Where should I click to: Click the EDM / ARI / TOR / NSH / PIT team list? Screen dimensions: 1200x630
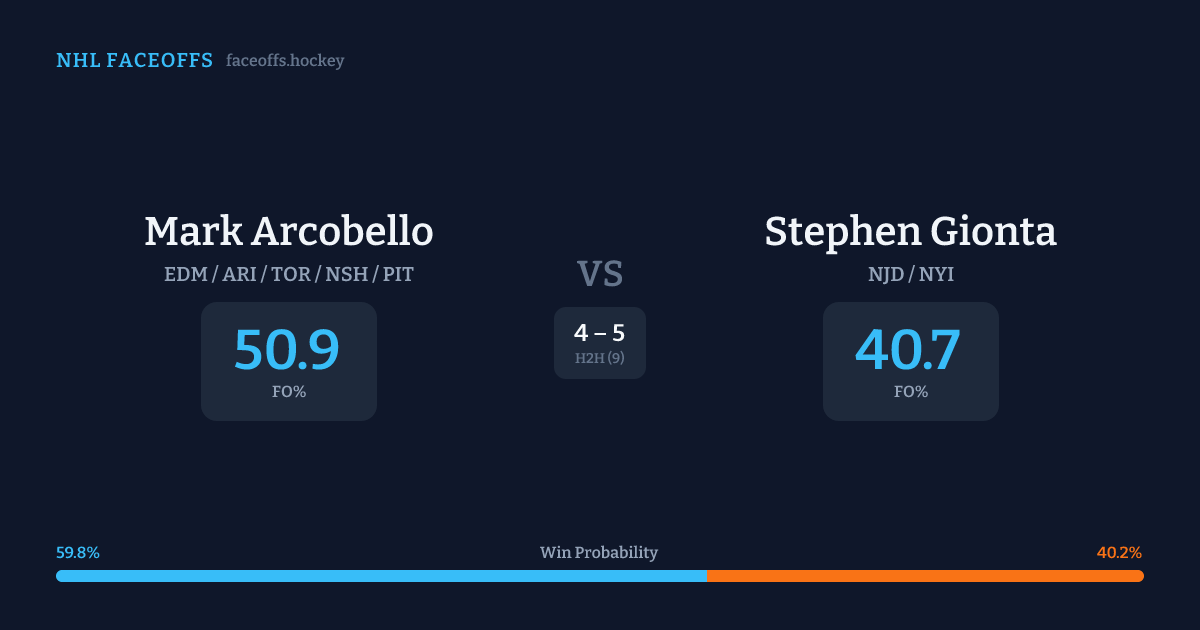289,274
